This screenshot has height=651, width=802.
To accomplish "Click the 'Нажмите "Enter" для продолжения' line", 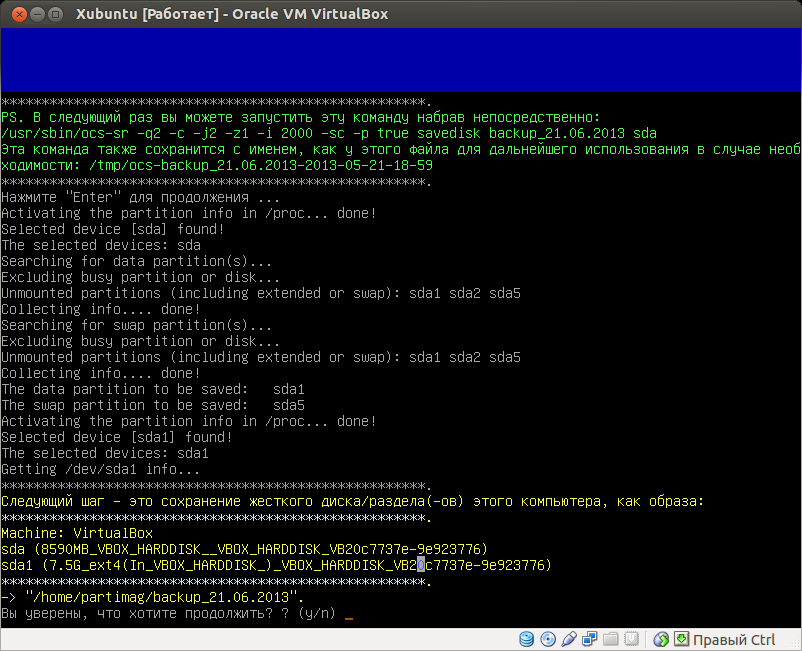I will [141, 197].
